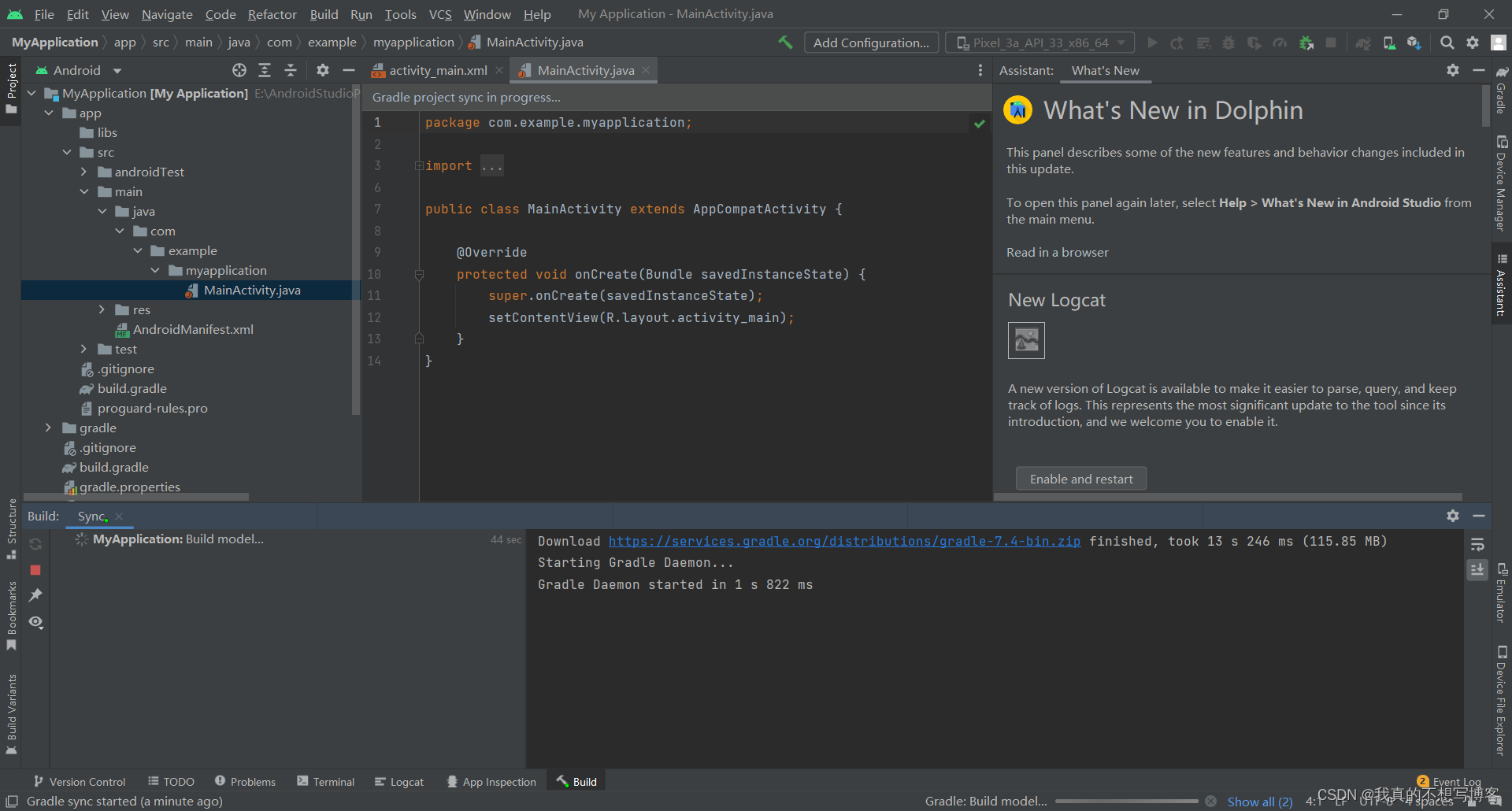Image resolution: width=1512 pixels, height=811 pixels.
Task: Hide the Project panel with minus icon
Action: pos(349,70)
